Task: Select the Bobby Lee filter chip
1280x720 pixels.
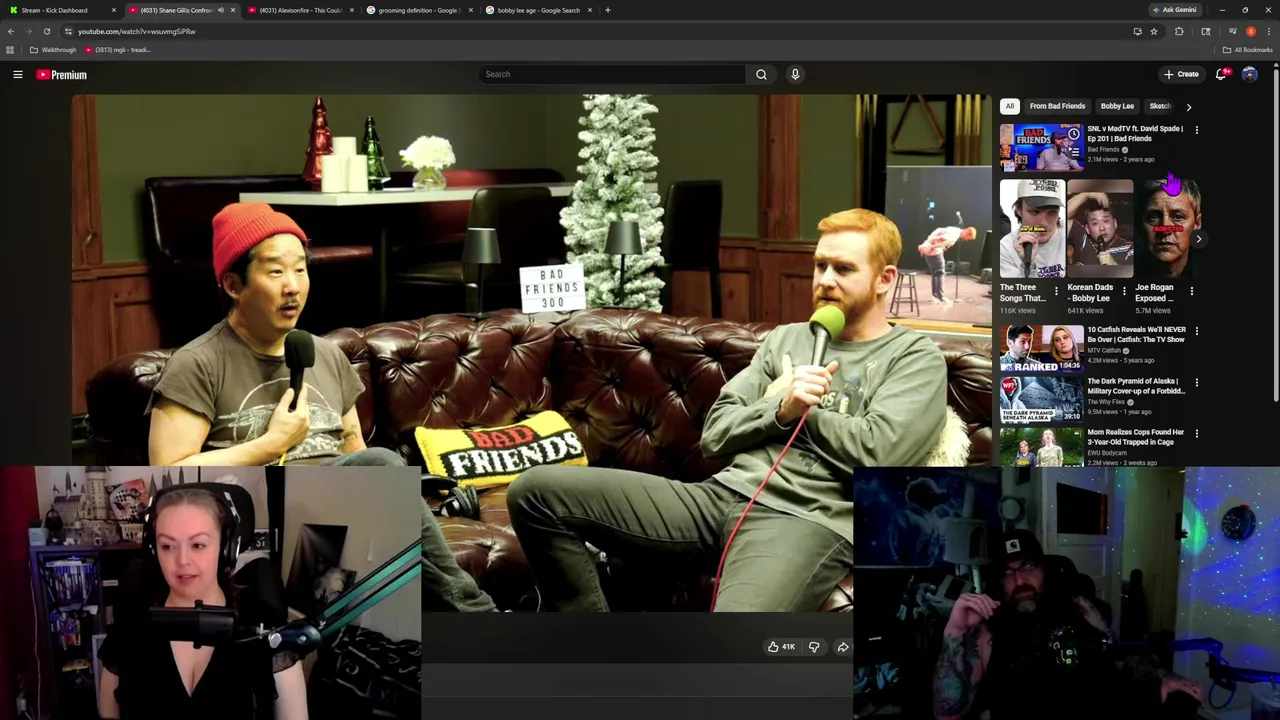Action: tap(1117, 106)
